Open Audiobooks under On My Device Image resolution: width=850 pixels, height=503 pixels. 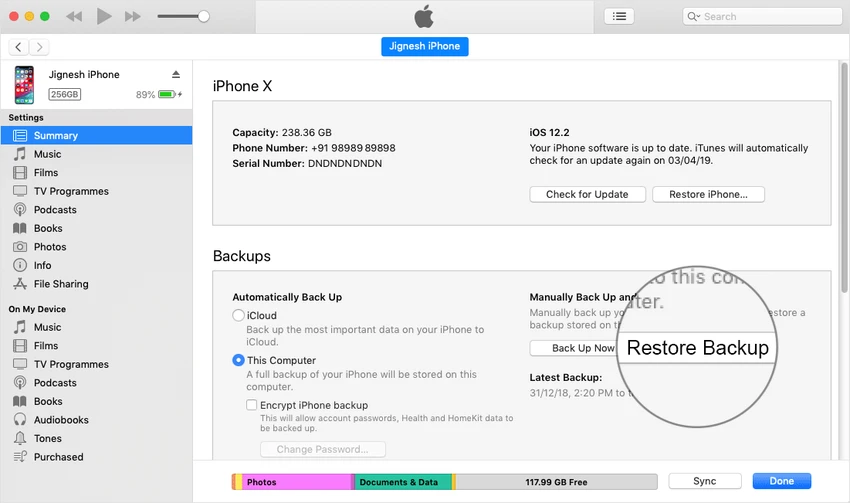point(61,420)
